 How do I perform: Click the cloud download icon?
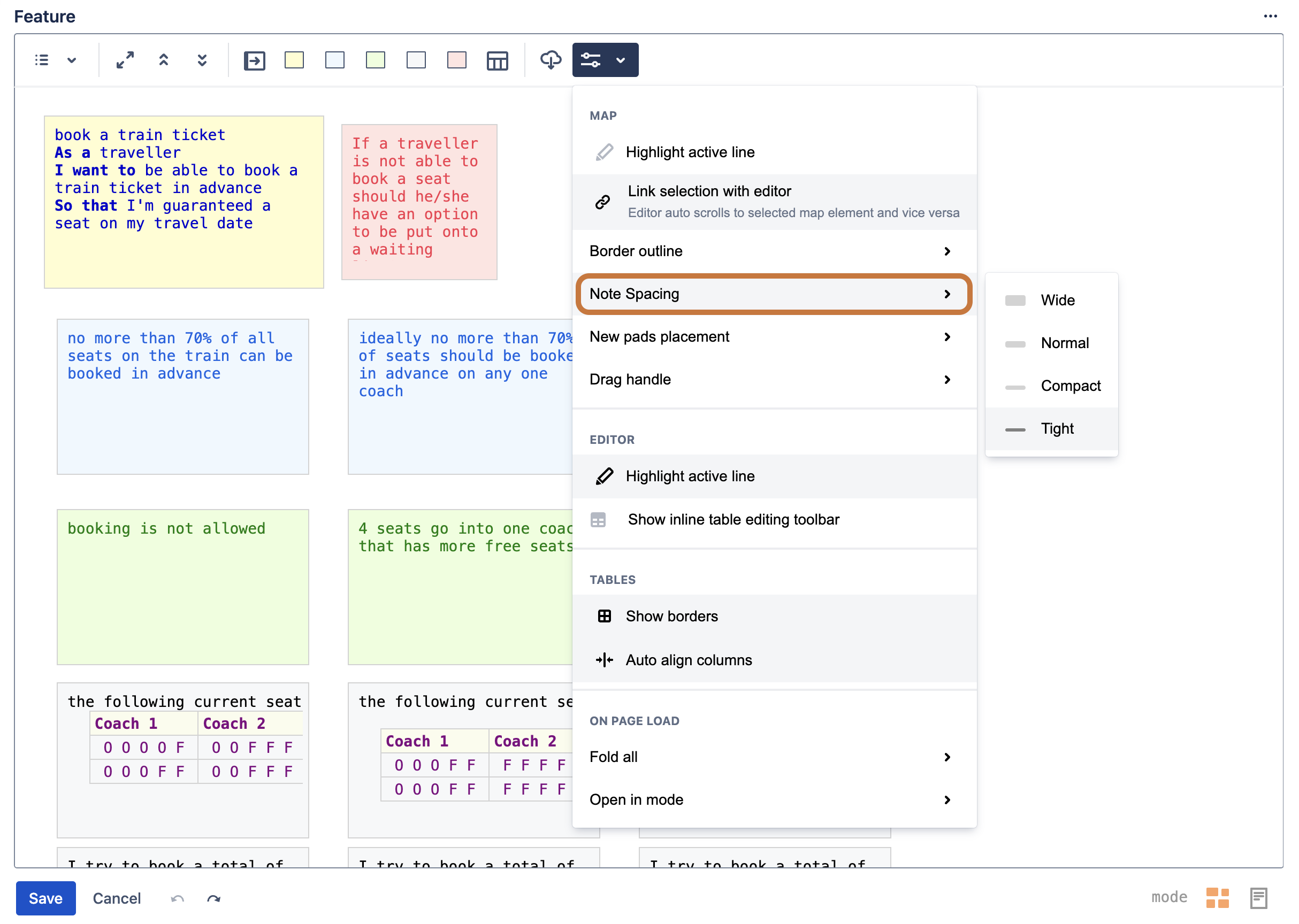[551, 60]
